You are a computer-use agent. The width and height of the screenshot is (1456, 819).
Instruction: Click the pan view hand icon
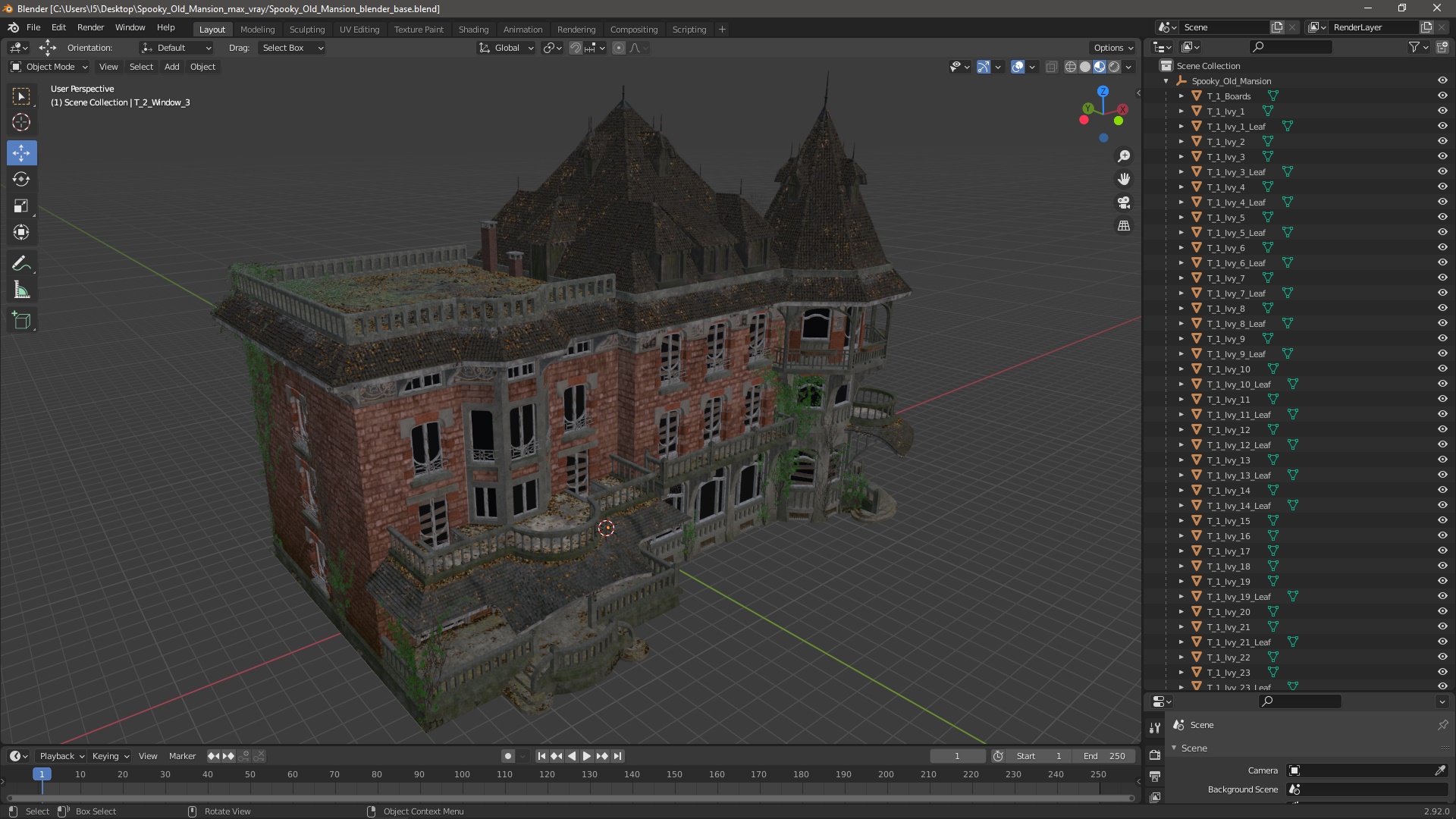click(x=1124, y=179)
